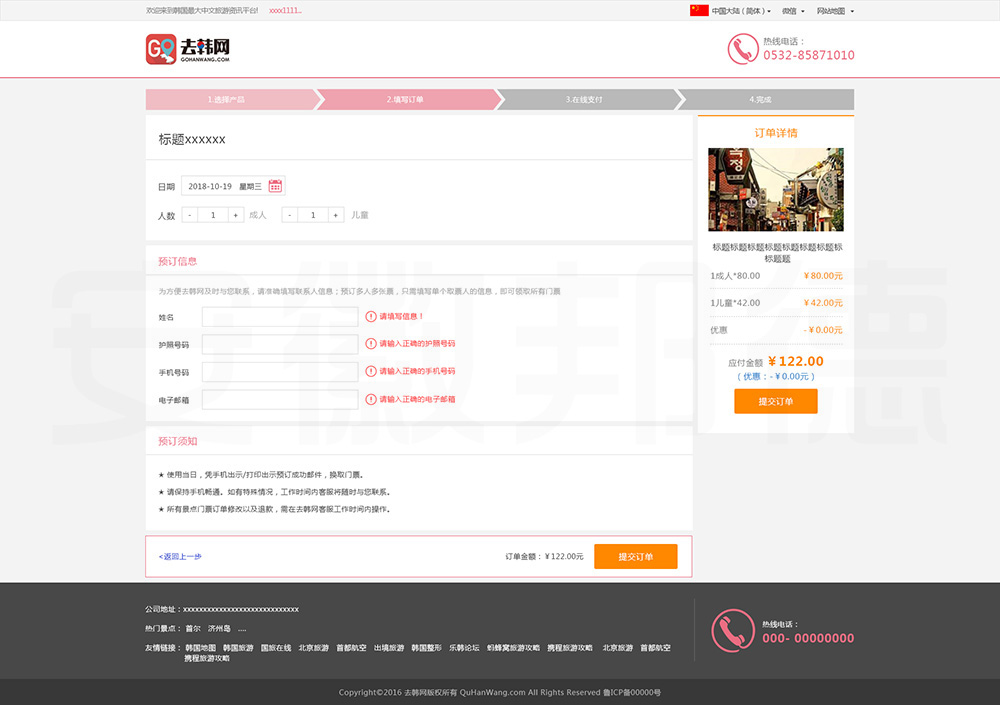
Task: Click the header hotline phone icon
Action: pyautogui.click(x=742, y=49)
